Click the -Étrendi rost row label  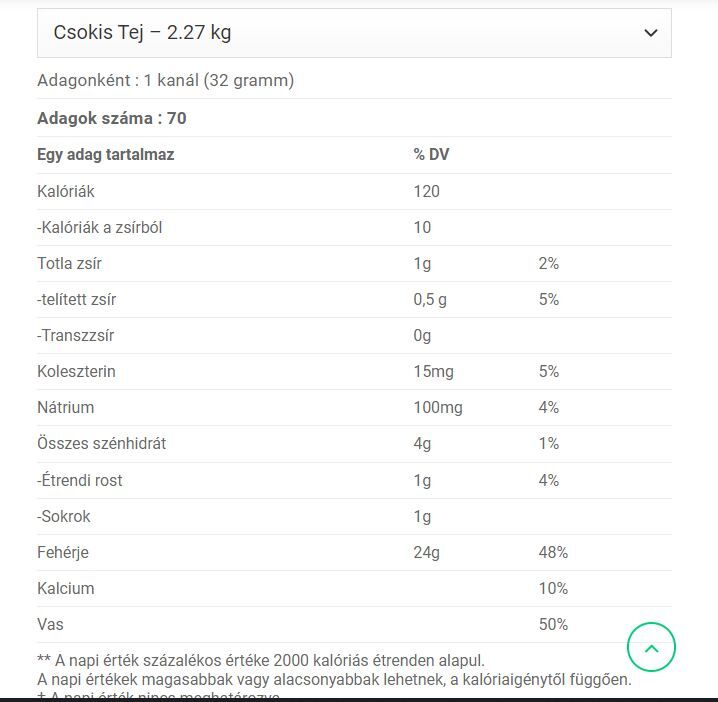coord(80,480)
